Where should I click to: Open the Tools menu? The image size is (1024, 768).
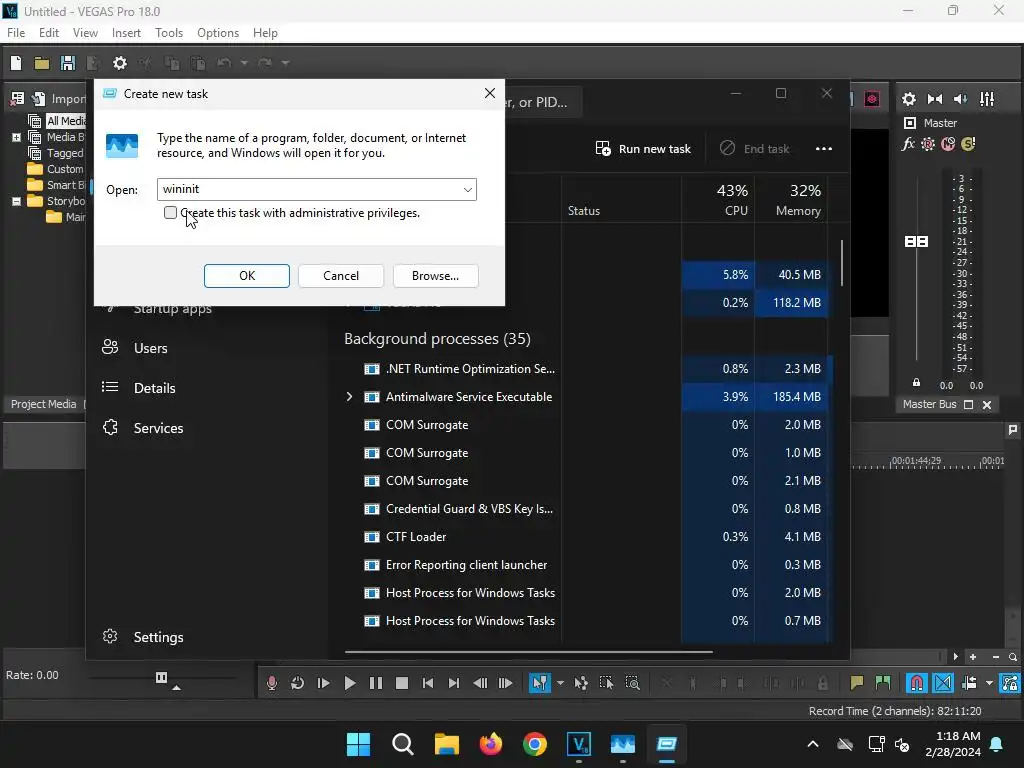[168, 33]
